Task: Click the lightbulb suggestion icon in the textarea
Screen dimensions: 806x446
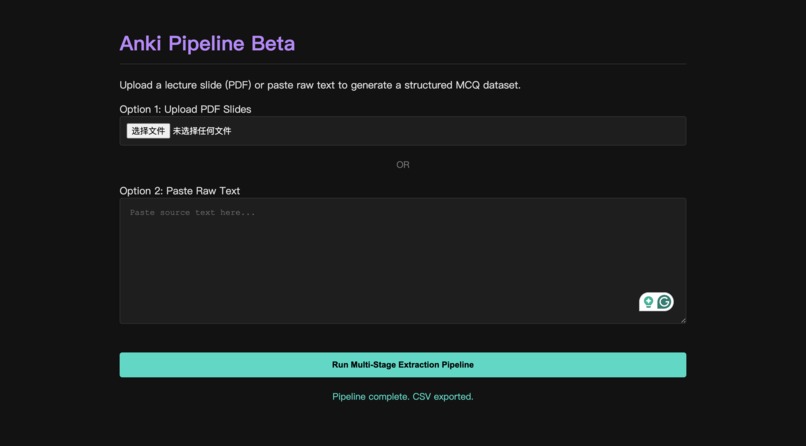Action: 648,302
